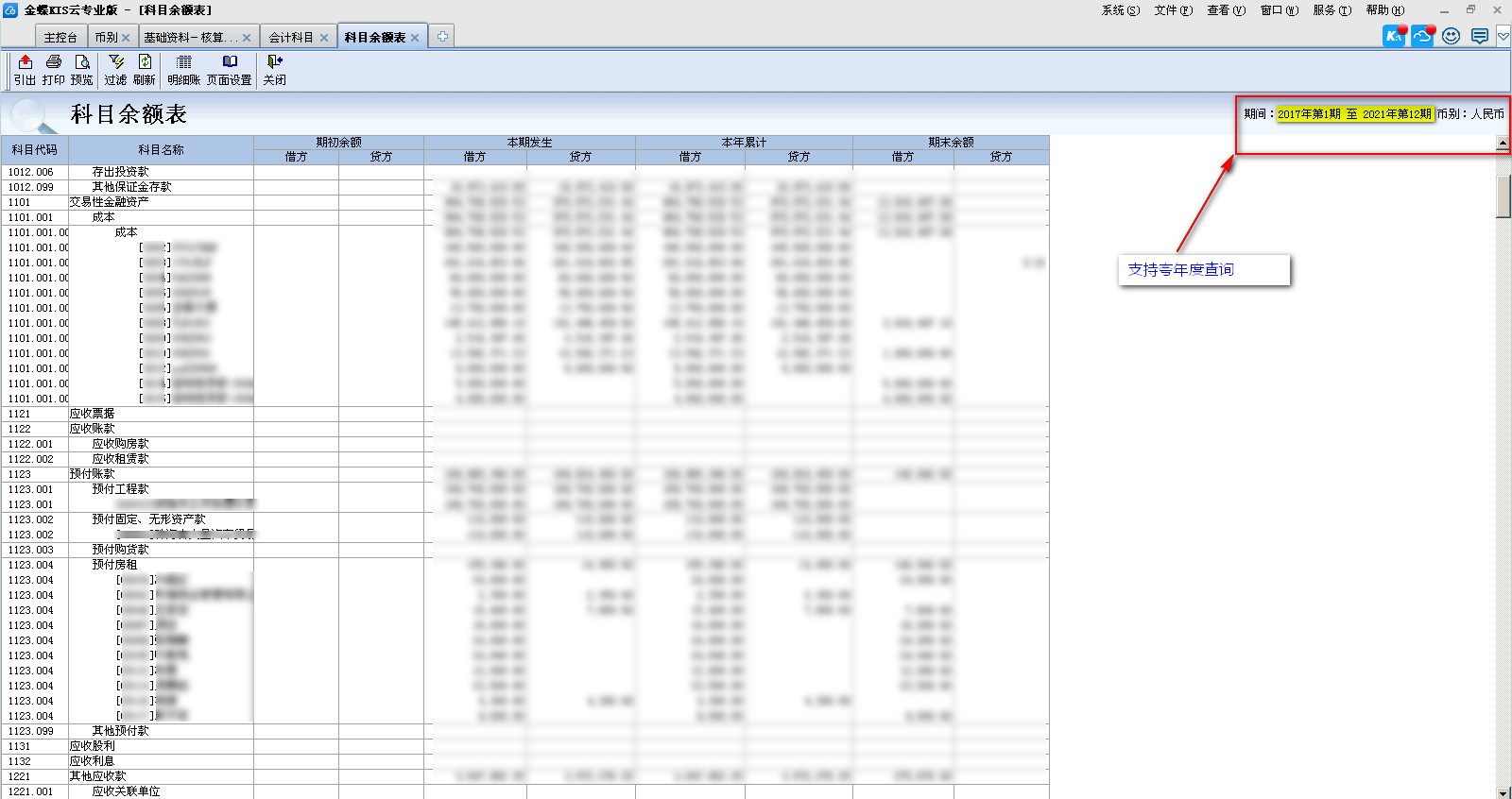Select the 应收票据 account row
Viewport: 1512px width, 799px height.
coord(92,414)
